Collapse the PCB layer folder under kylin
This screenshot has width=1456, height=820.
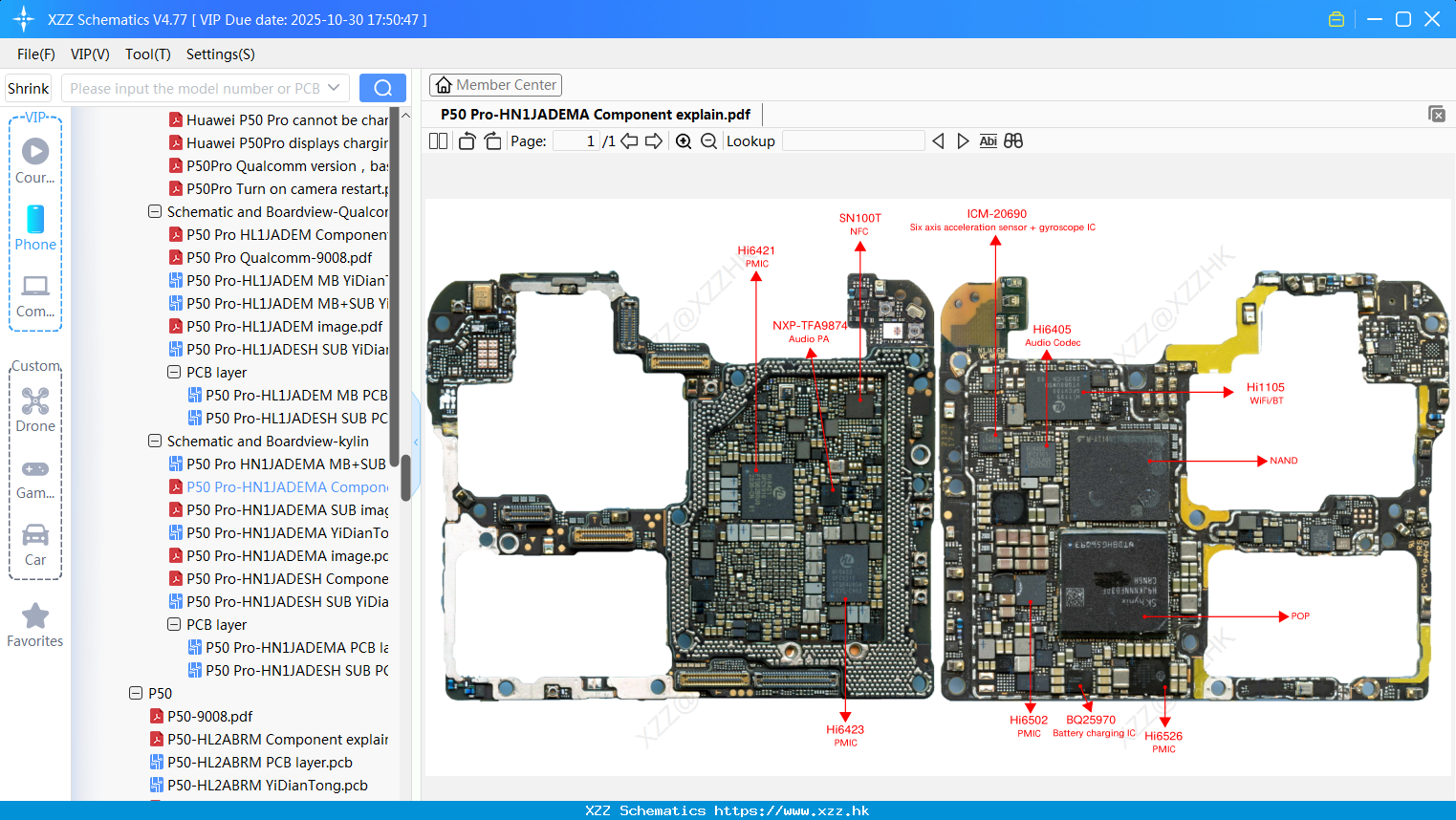point(174,624)
